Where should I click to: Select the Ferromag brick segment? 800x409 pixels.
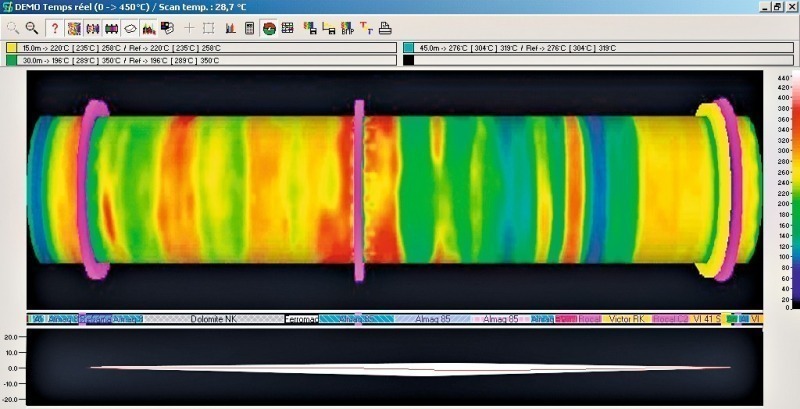coord(301,319)
